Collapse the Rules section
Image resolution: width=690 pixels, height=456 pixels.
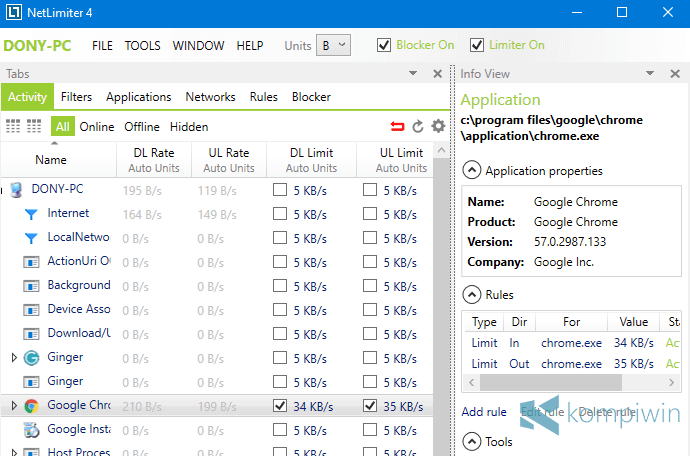[x=472, y=294]
